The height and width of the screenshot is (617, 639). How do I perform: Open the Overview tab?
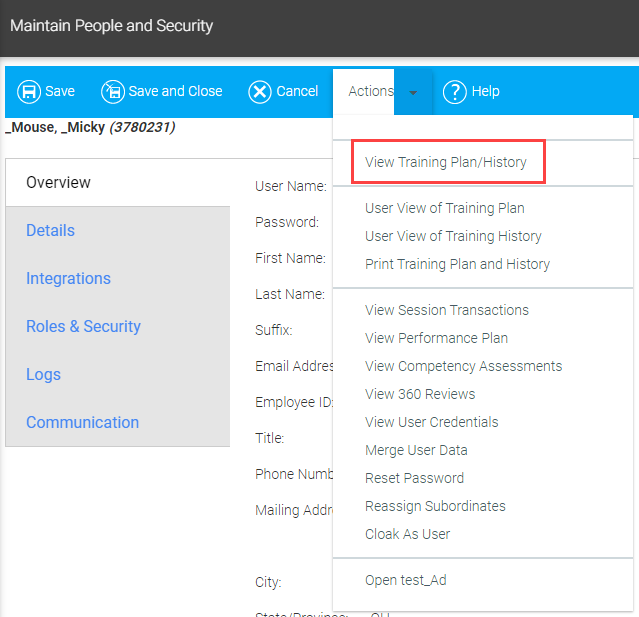tap(58, 183)
